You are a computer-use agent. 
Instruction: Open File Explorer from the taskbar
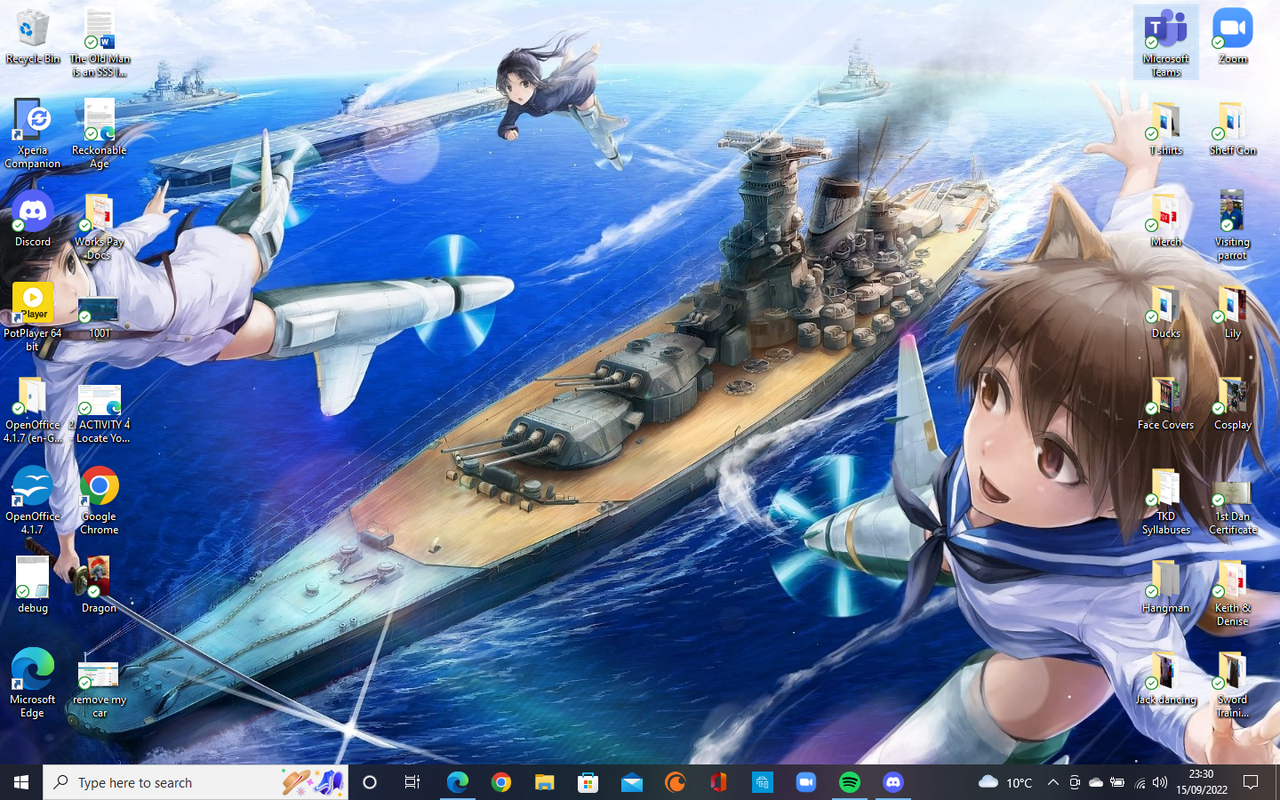544,782
